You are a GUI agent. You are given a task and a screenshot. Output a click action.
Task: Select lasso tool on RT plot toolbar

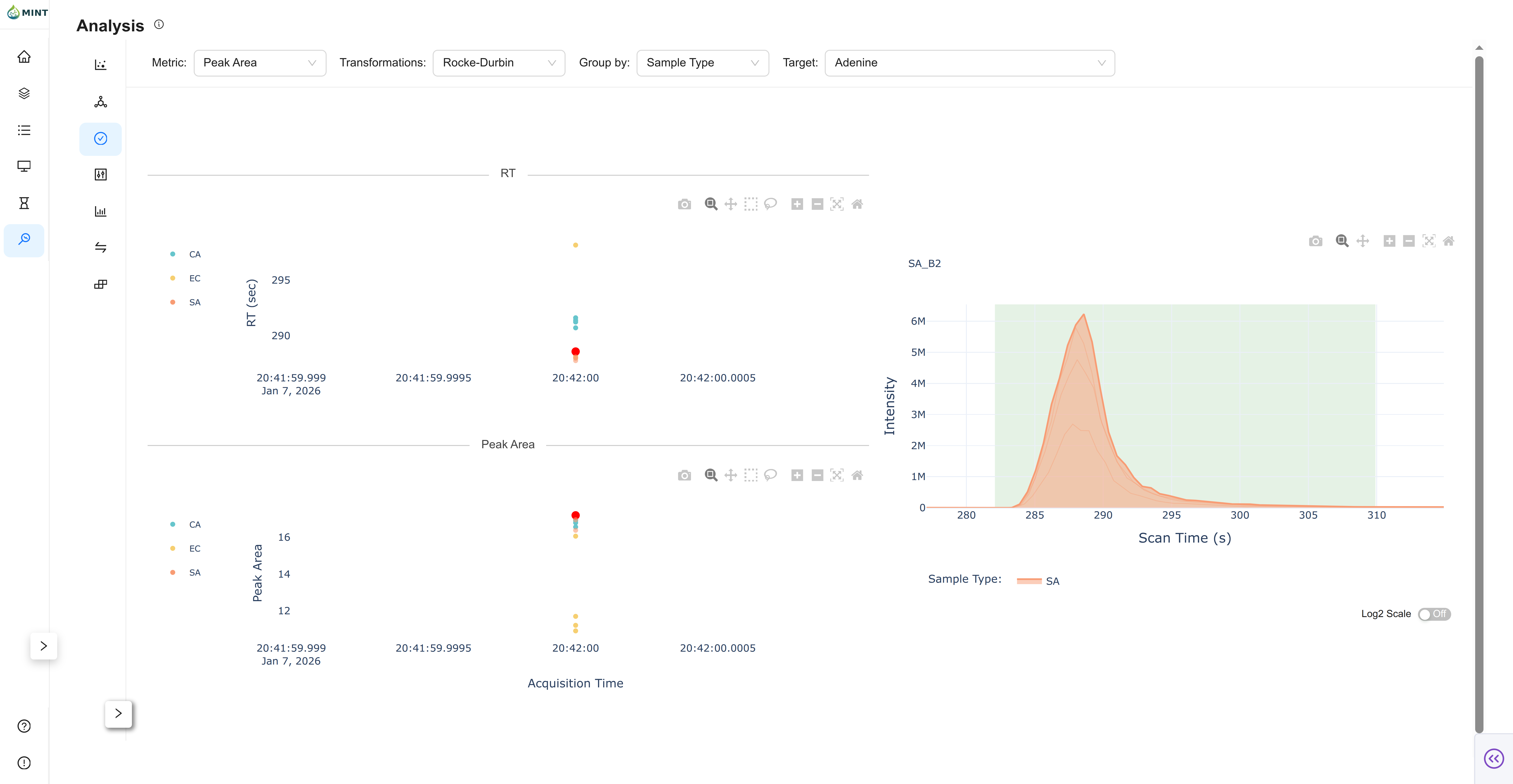[771, 204]
